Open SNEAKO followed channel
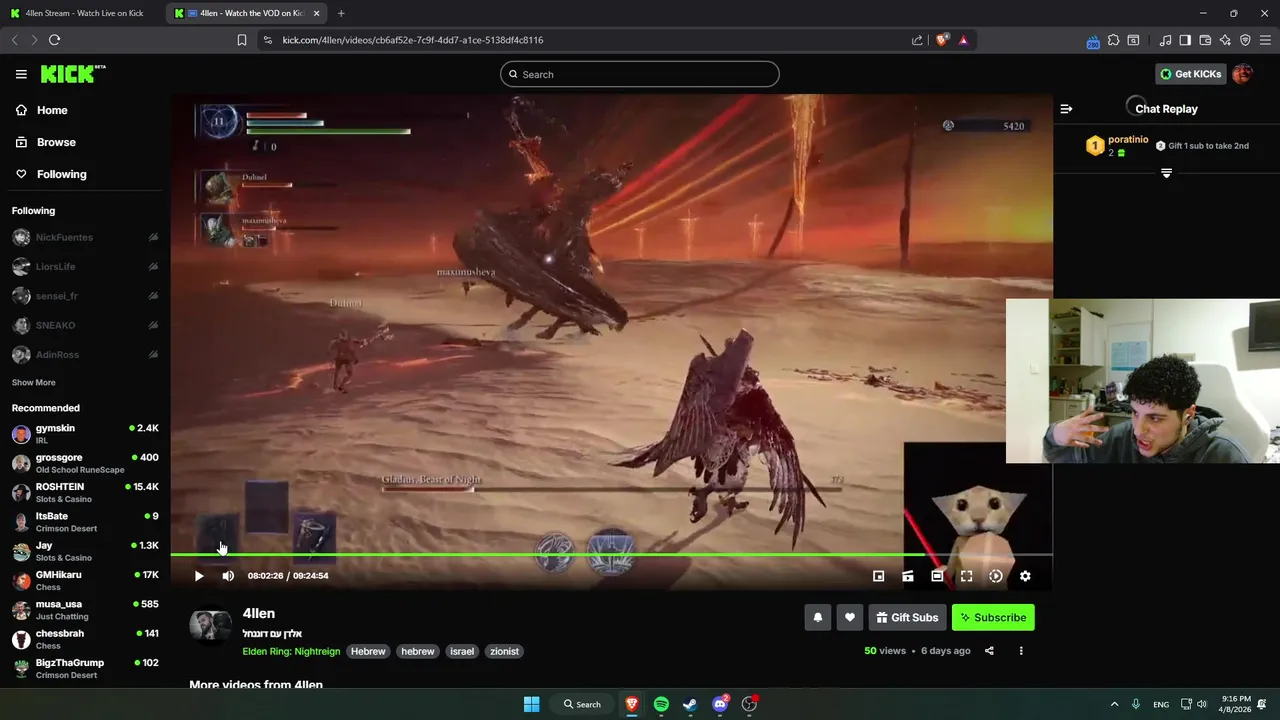 [x=85, y=325]
